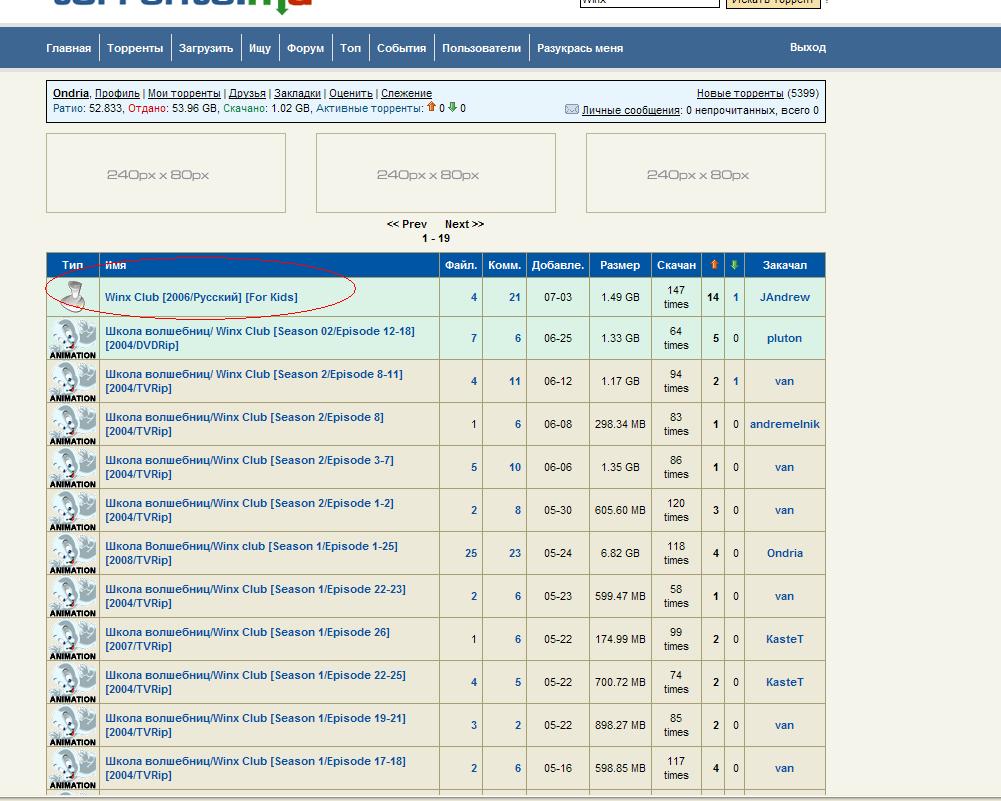Log out via the Выход link
Image resolution: width=1001 pixels, height=801 pixels.
pyautogui.click(x=808, y=47)
